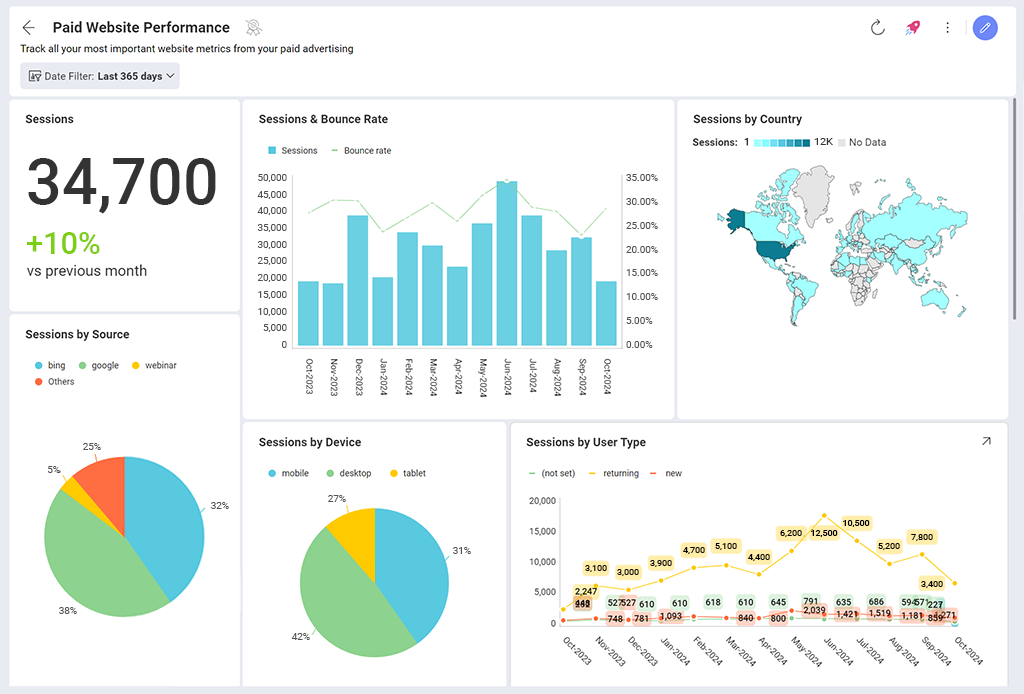Image resolution: width=1024 pixels, height=694 pixels.
Task: Toggle the desktop legend entry
Action: (349, 473)
